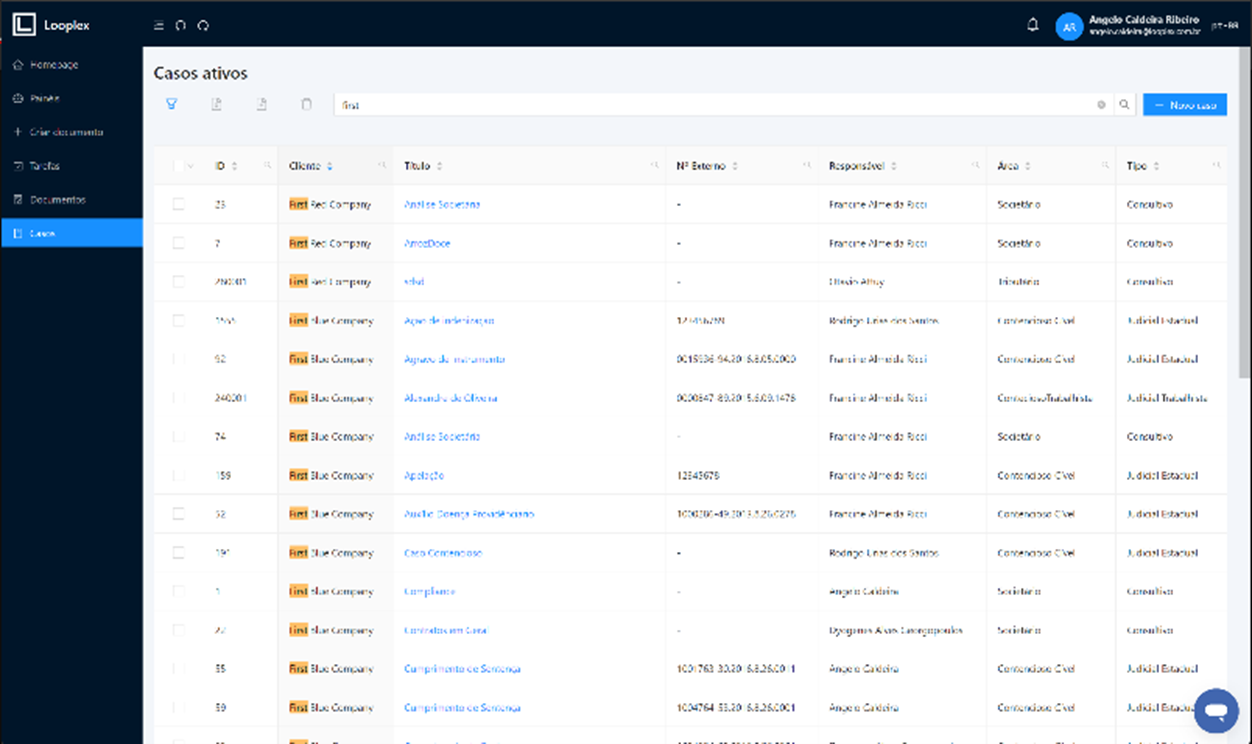Click the first document export icon after the filter
The width and height of the screenshot is (1252, 744).
coord(217,104)
